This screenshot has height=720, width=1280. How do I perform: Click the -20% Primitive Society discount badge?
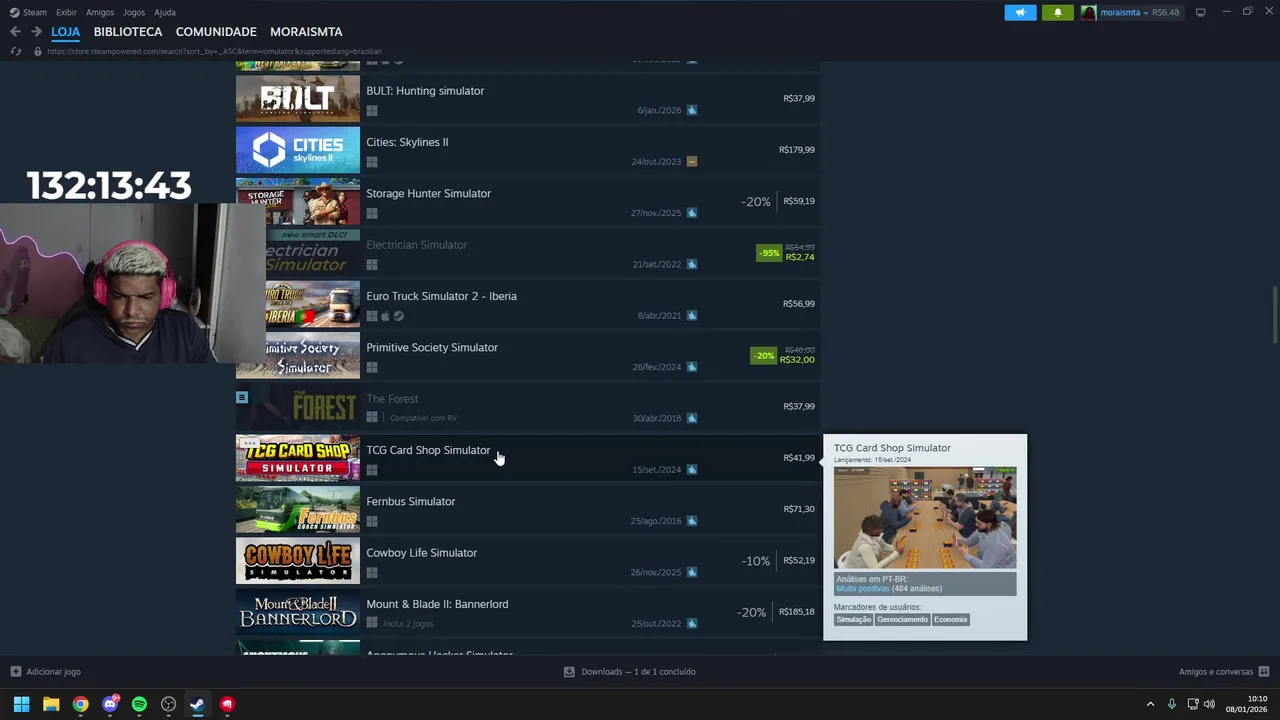[763, 355]
